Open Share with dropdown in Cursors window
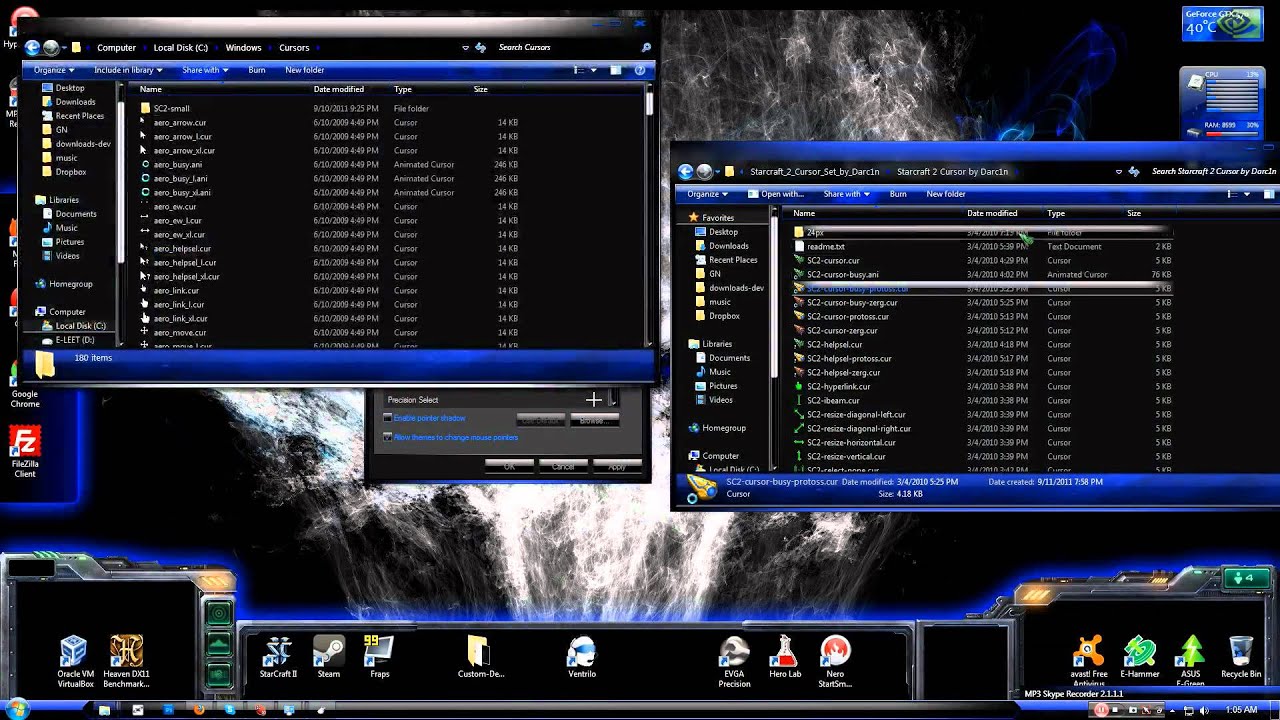 205,70
